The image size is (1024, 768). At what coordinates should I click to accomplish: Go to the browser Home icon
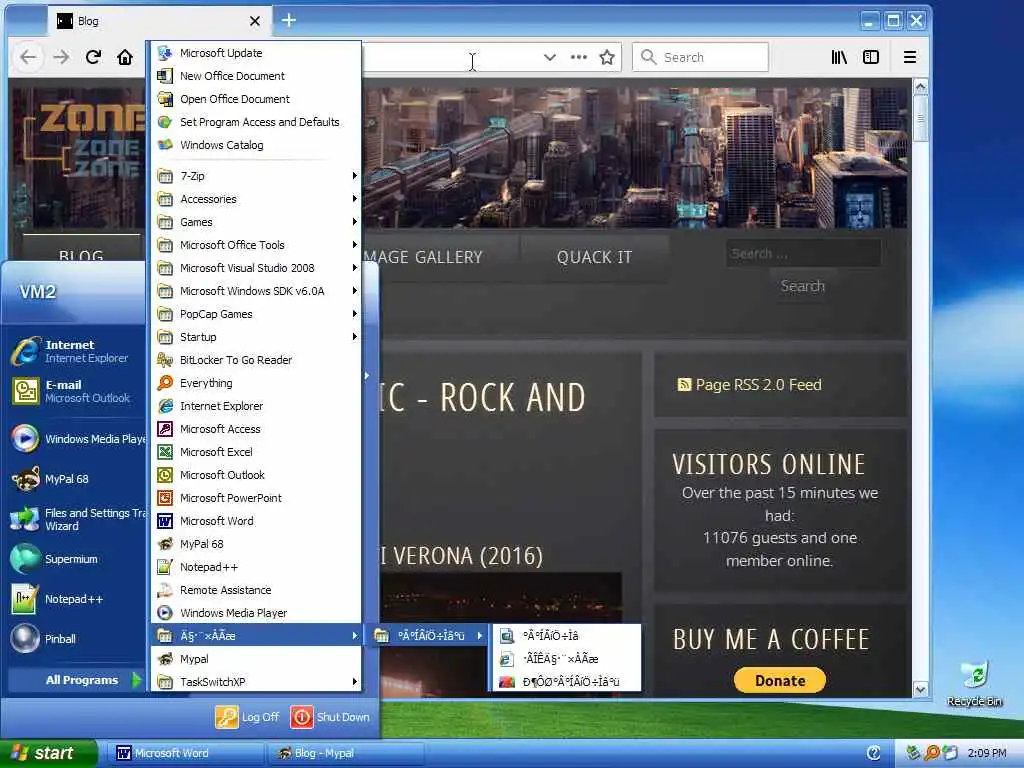pyautogui.click(x=125, y=57)
